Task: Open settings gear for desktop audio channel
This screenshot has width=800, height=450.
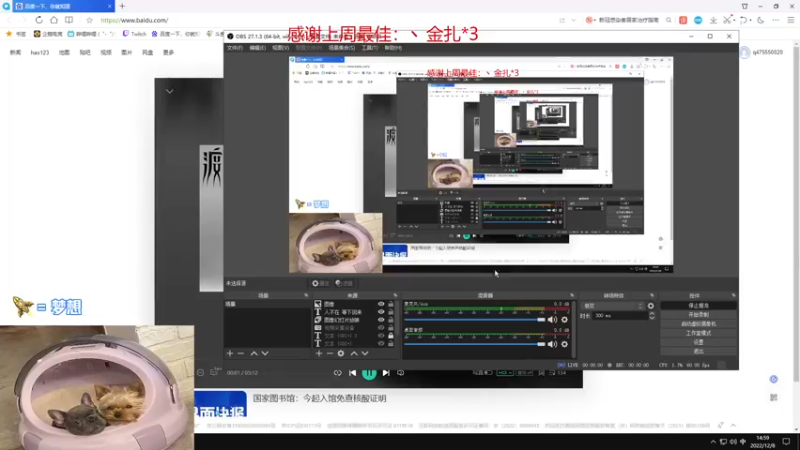Action: pos(564,344)
